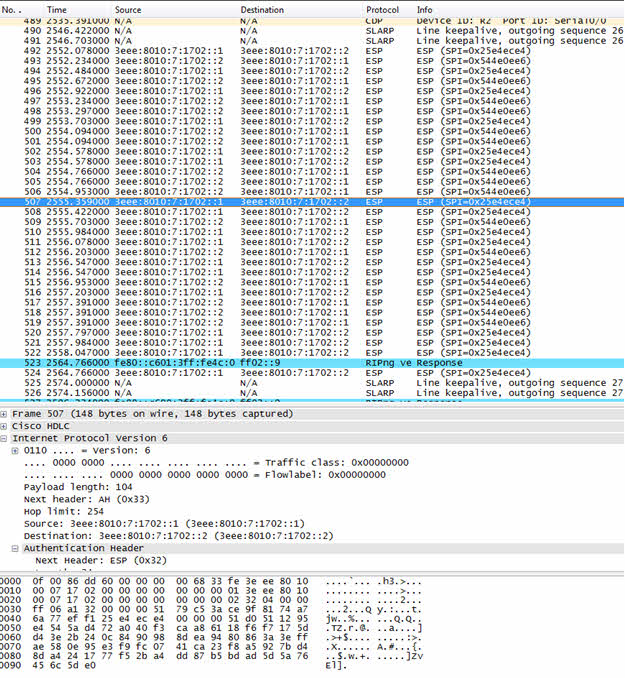Click the Traffic class field line

(216, 463)
